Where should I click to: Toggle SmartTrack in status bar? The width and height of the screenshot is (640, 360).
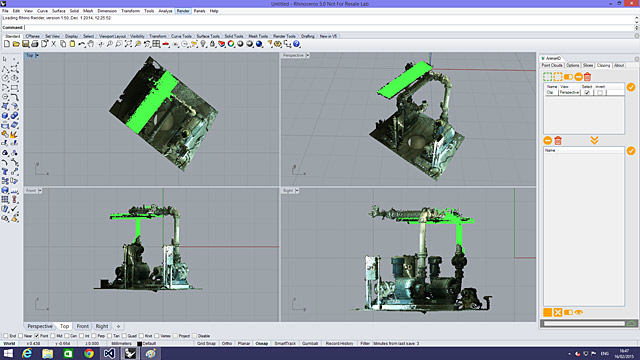(285, 344)
